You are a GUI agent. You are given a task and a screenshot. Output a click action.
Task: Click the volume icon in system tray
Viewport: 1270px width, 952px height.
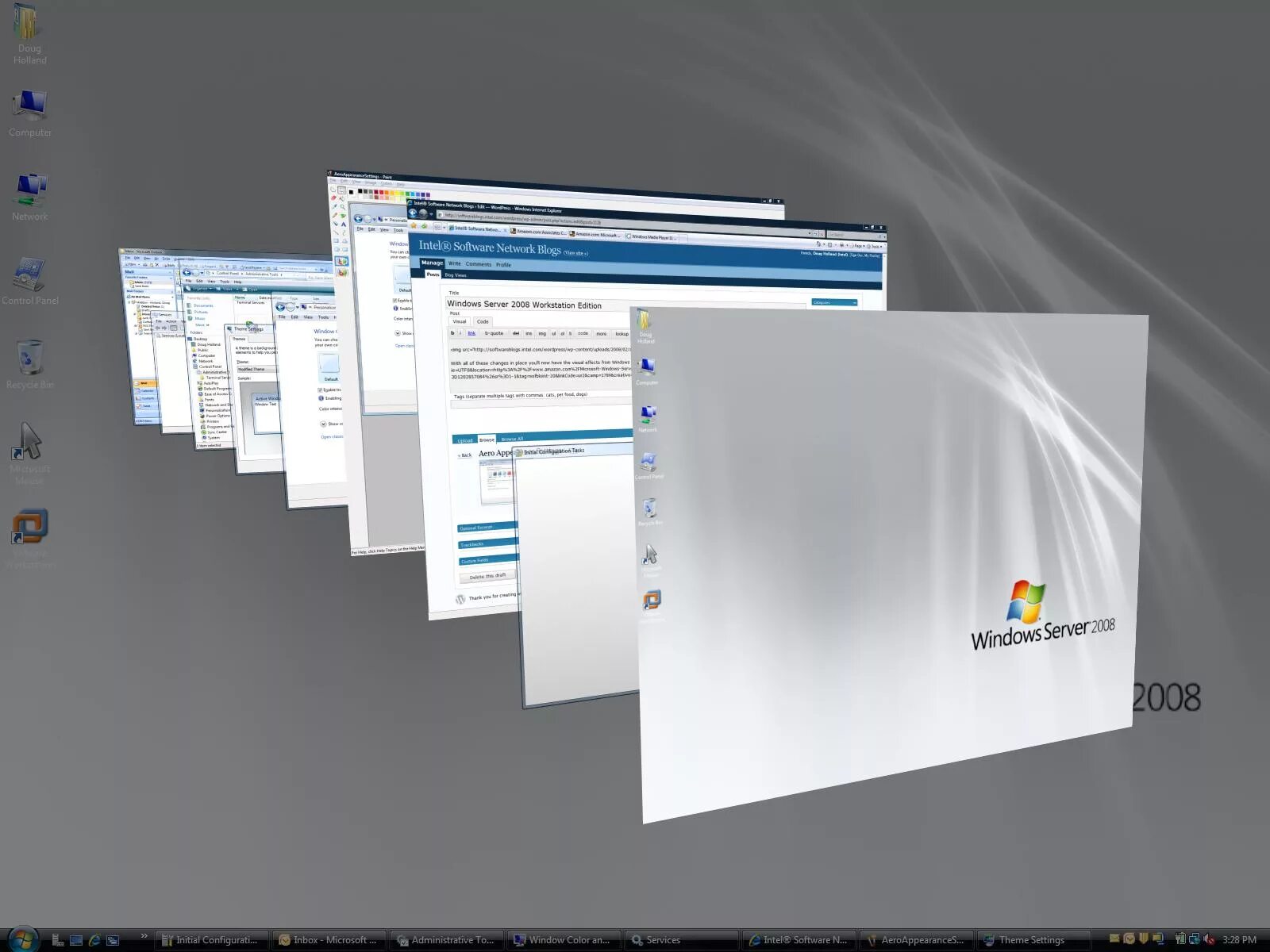pos(1208,939)
